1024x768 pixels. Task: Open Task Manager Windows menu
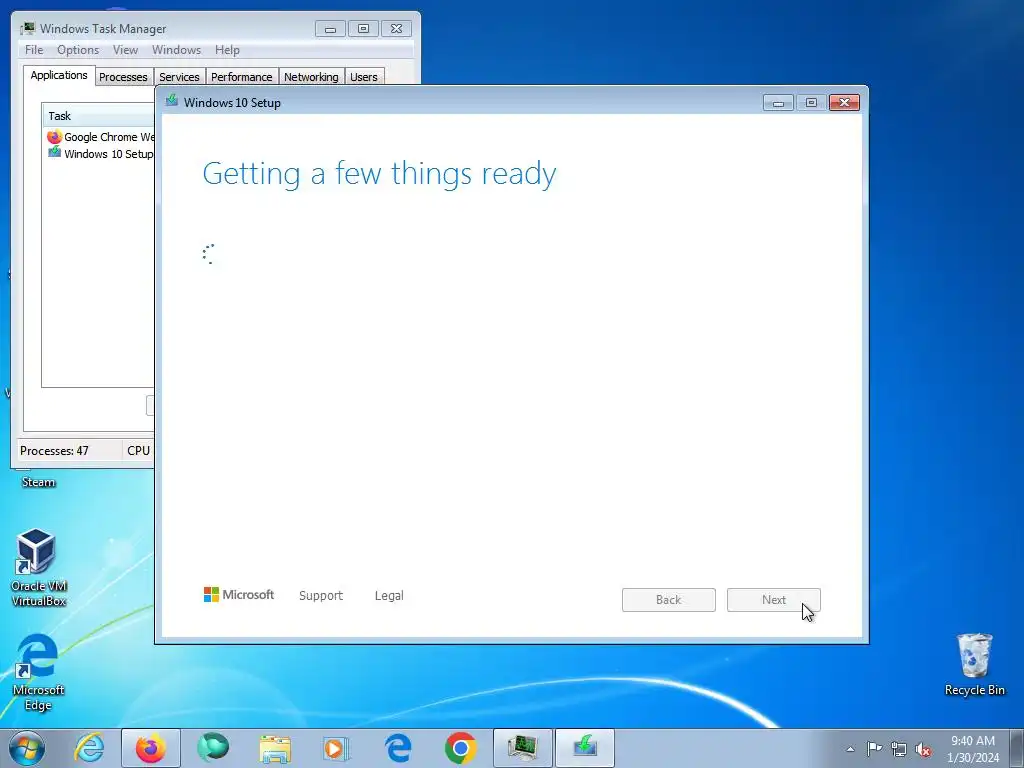(176, 50)
